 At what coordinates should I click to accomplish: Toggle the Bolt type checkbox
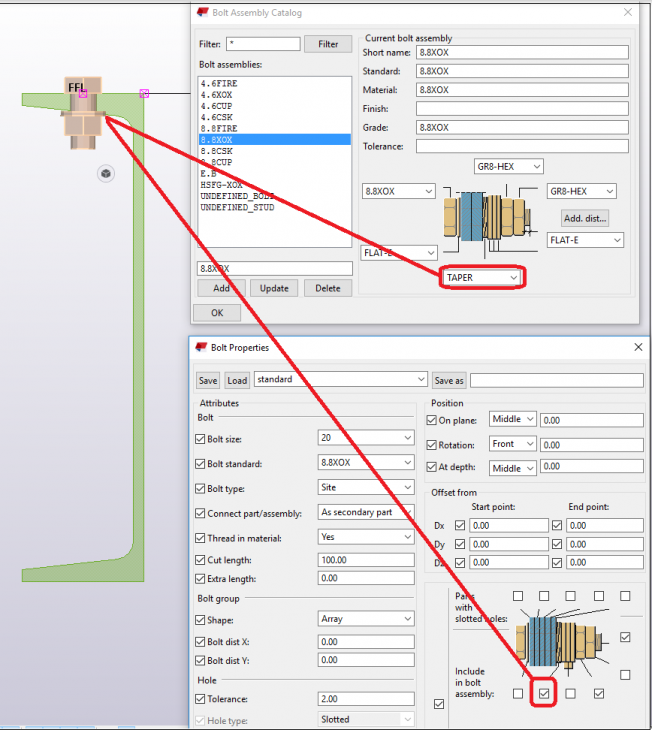click(200, 488)
